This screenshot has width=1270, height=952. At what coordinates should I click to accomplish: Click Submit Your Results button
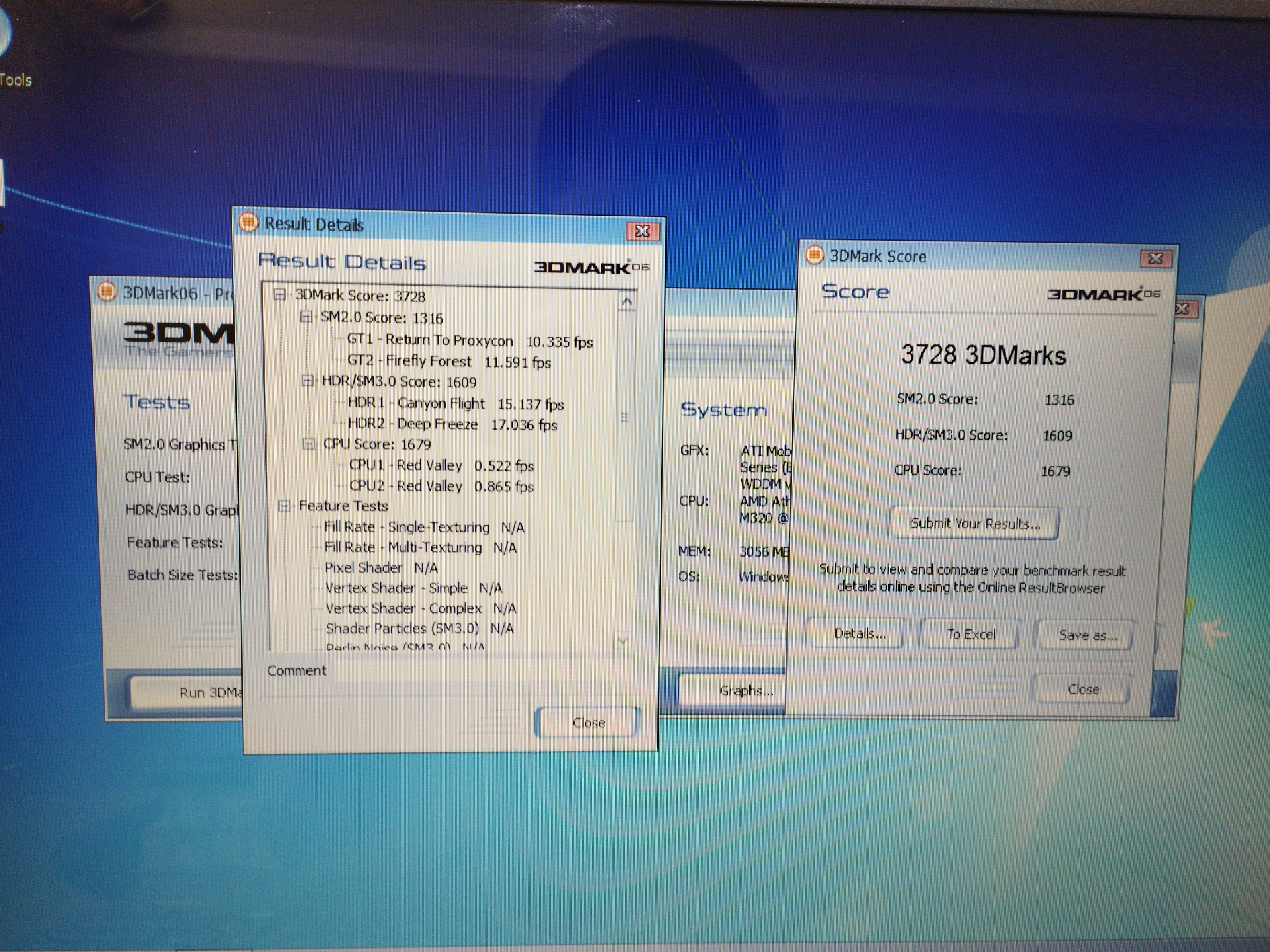[x=975, y=524]
